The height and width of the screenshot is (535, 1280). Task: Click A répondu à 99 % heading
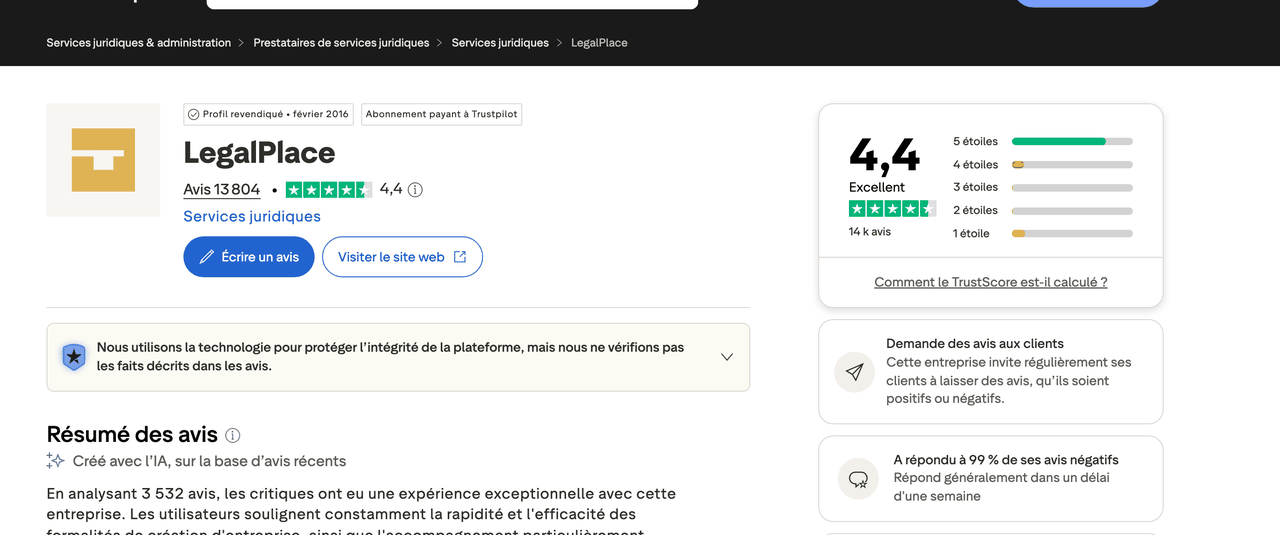[x=1006, y=460]
